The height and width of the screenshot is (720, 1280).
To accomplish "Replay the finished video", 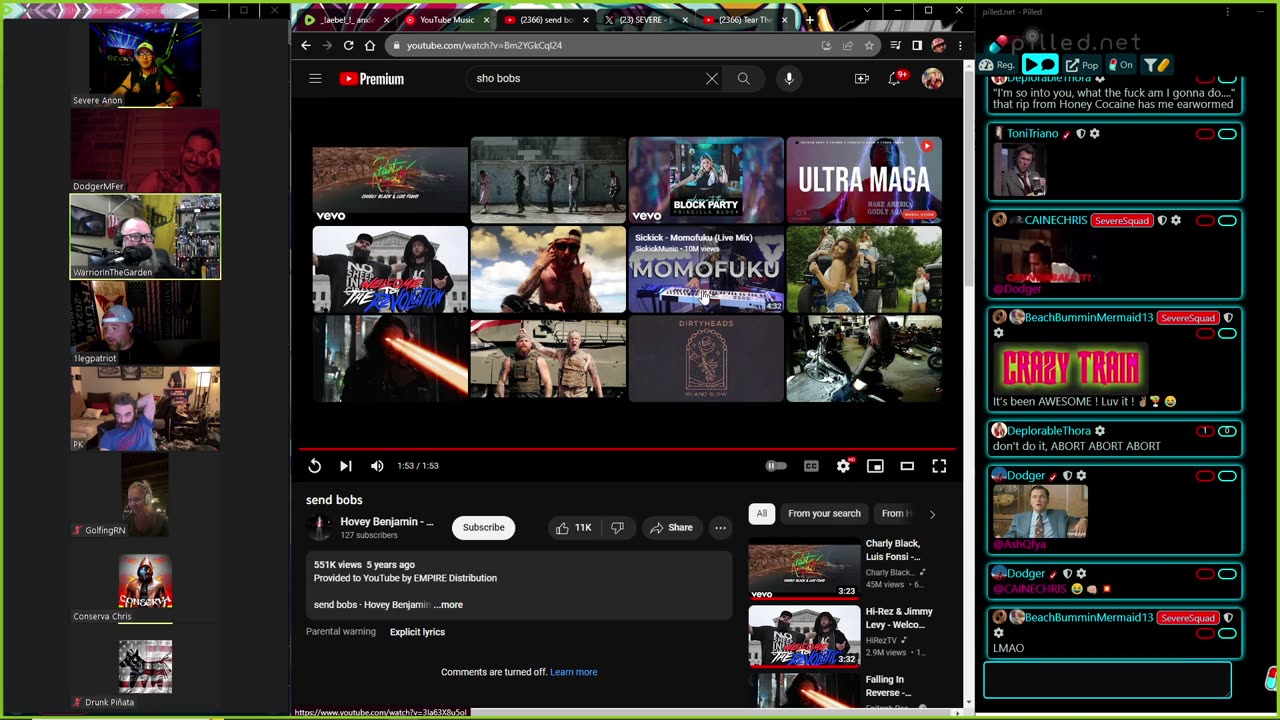I will (x=314, y=466).
